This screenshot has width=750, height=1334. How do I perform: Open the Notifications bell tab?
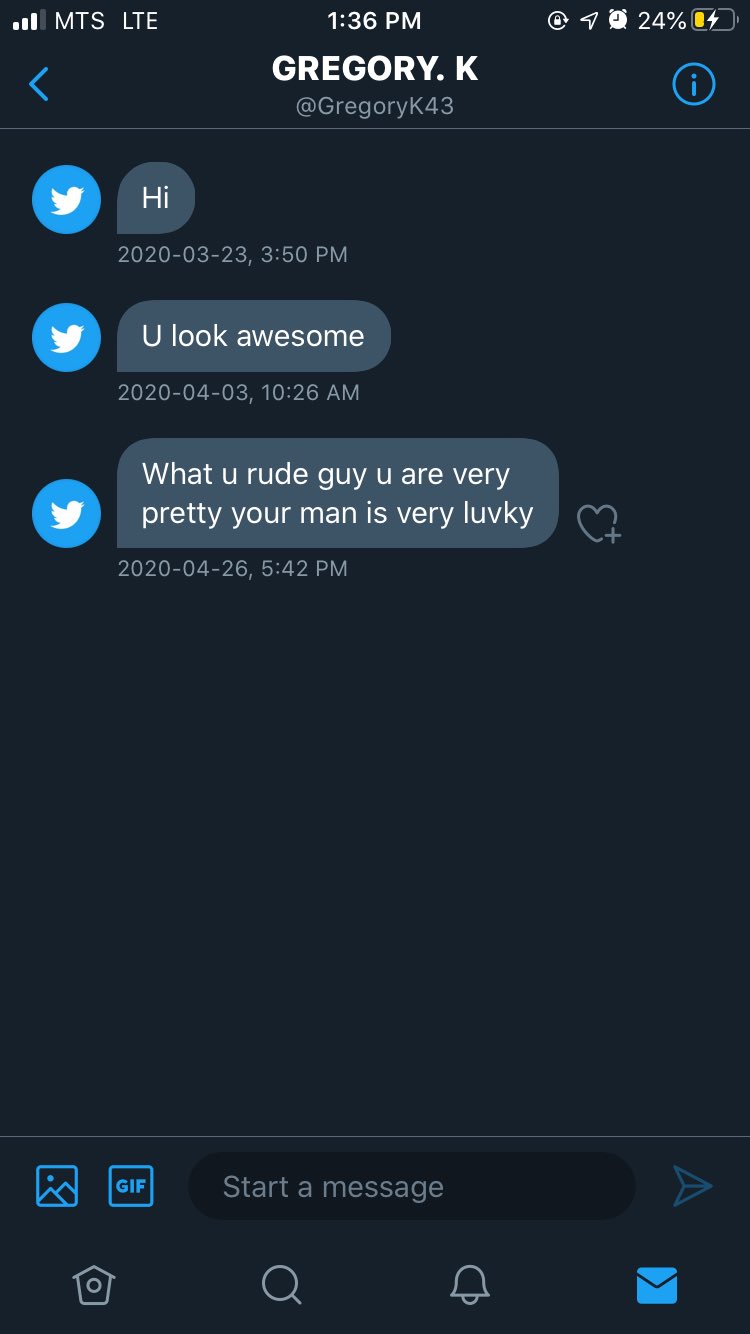(x=469, y=1284)
